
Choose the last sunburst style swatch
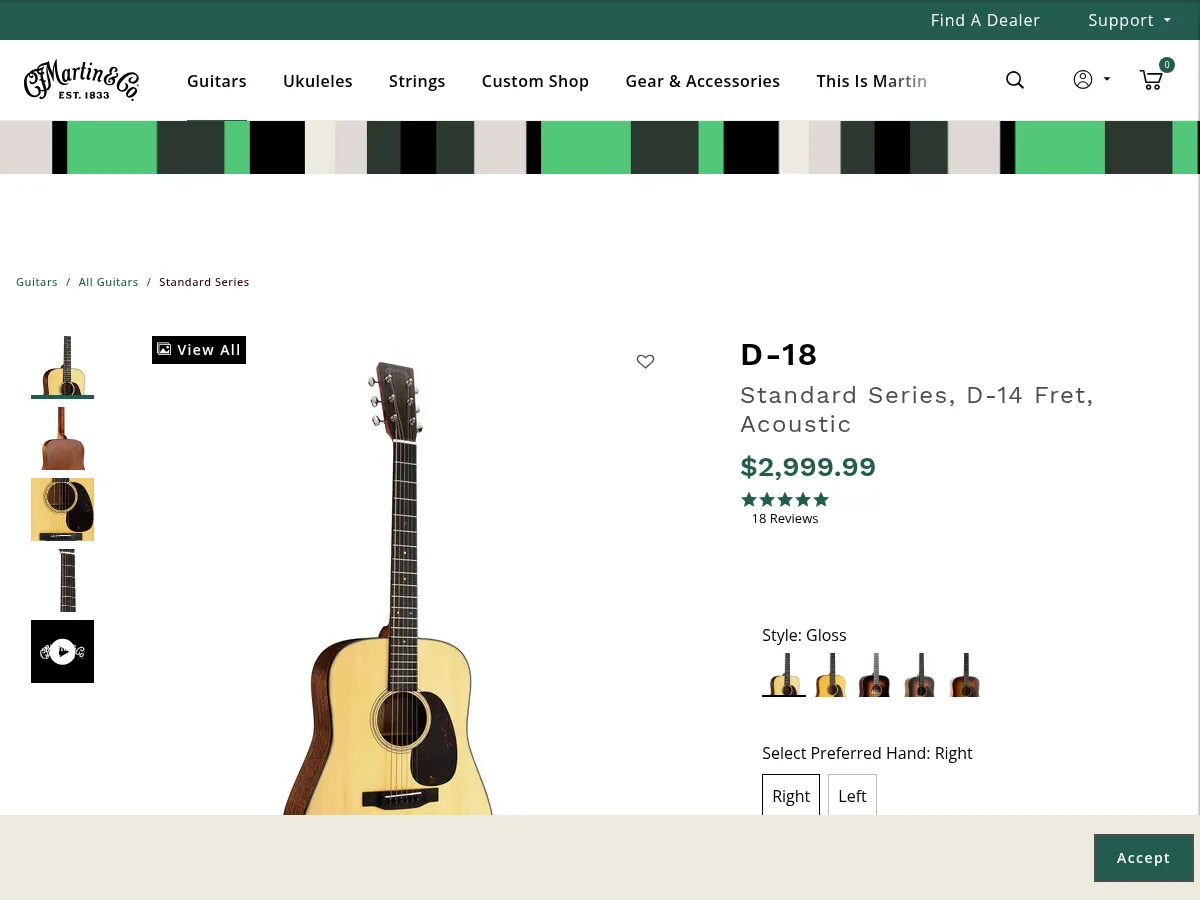coord(964,675)
